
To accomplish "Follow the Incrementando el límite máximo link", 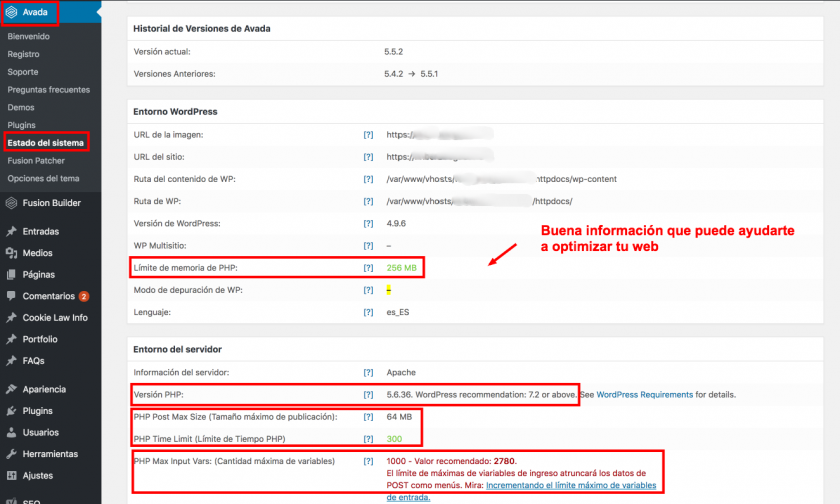I will (x=571, y=485).
